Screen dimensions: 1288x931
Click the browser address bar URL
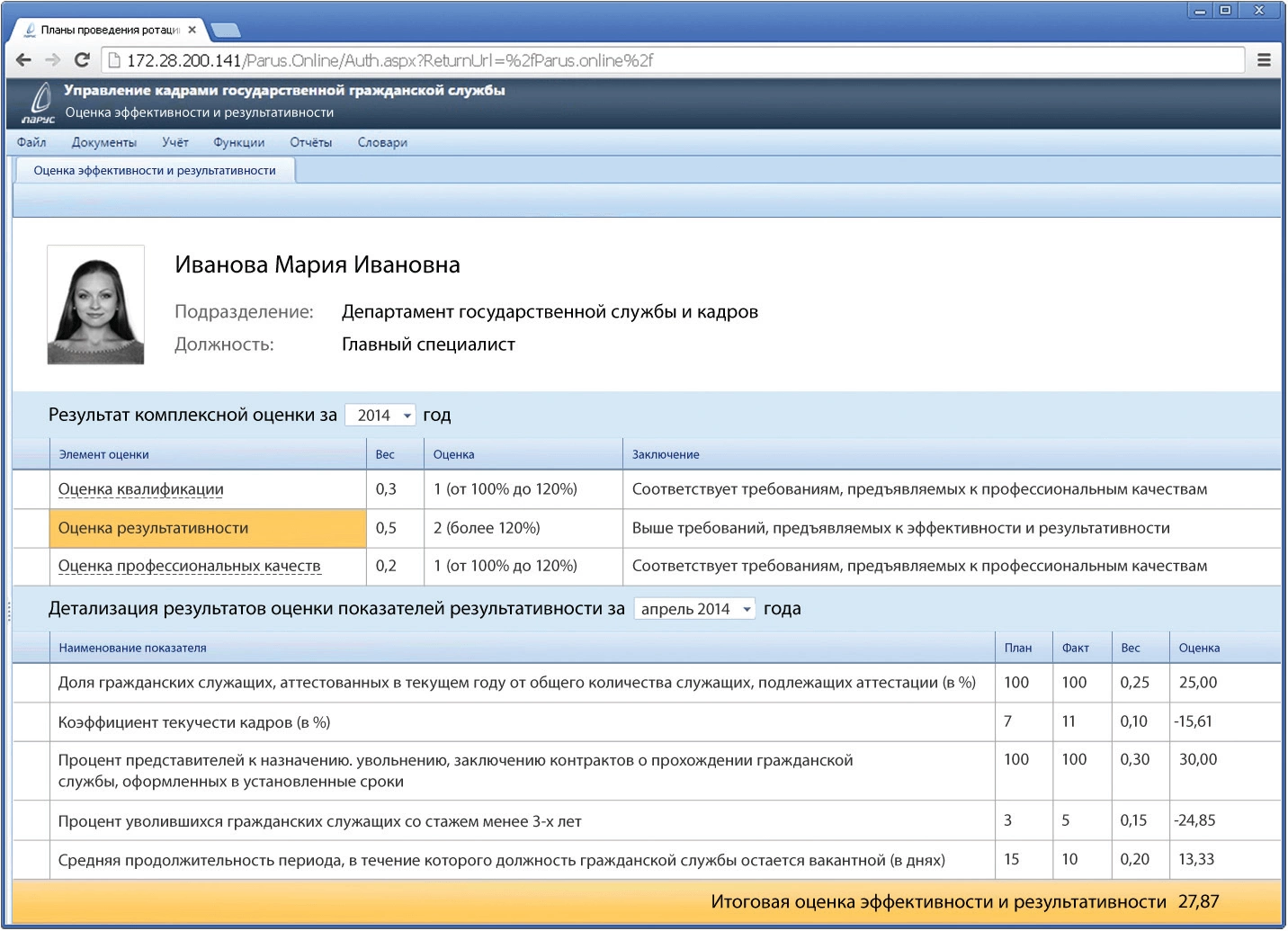[x=389, y=60]
